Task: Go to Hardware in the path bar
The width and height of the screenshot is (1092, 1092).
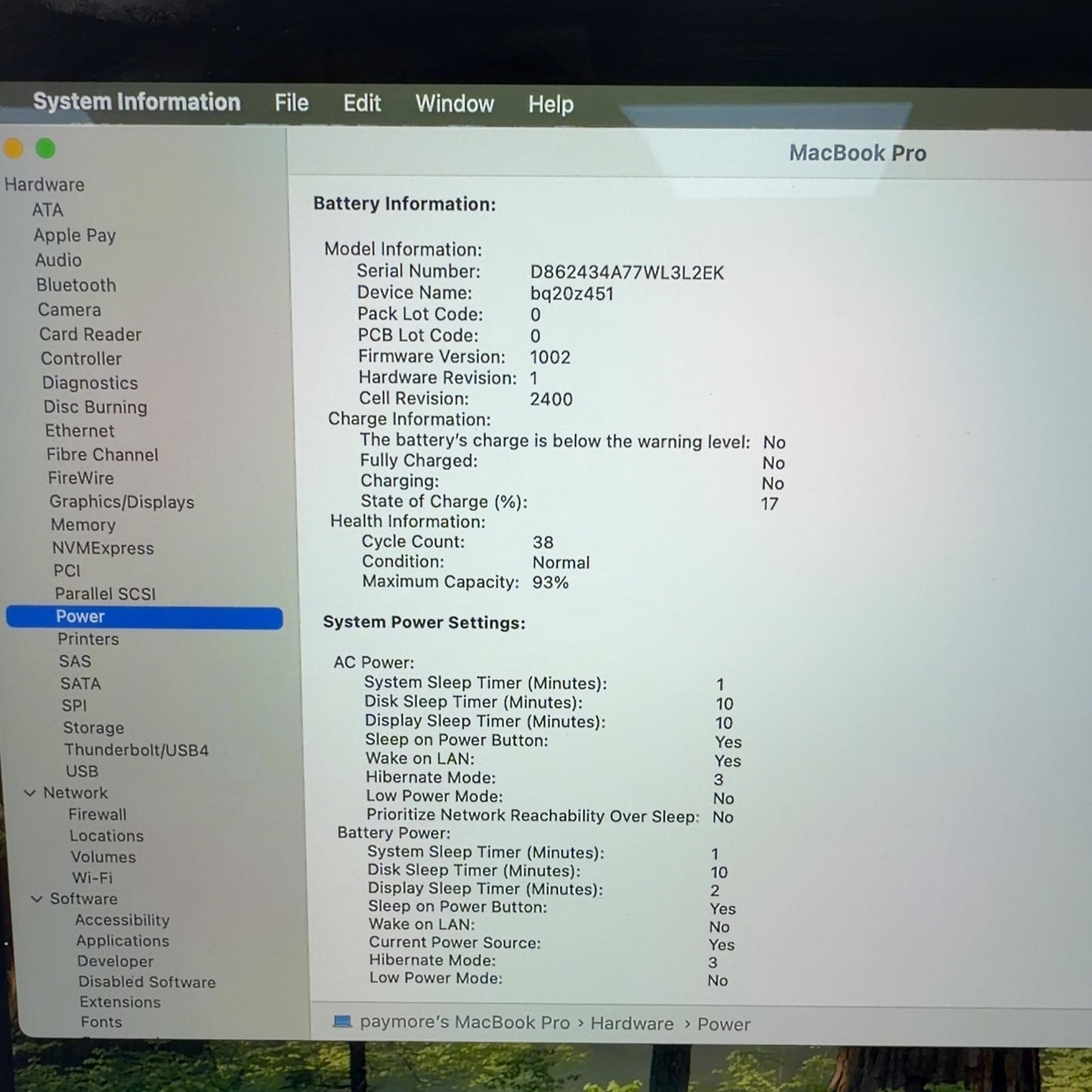Action: (632, 1023)
